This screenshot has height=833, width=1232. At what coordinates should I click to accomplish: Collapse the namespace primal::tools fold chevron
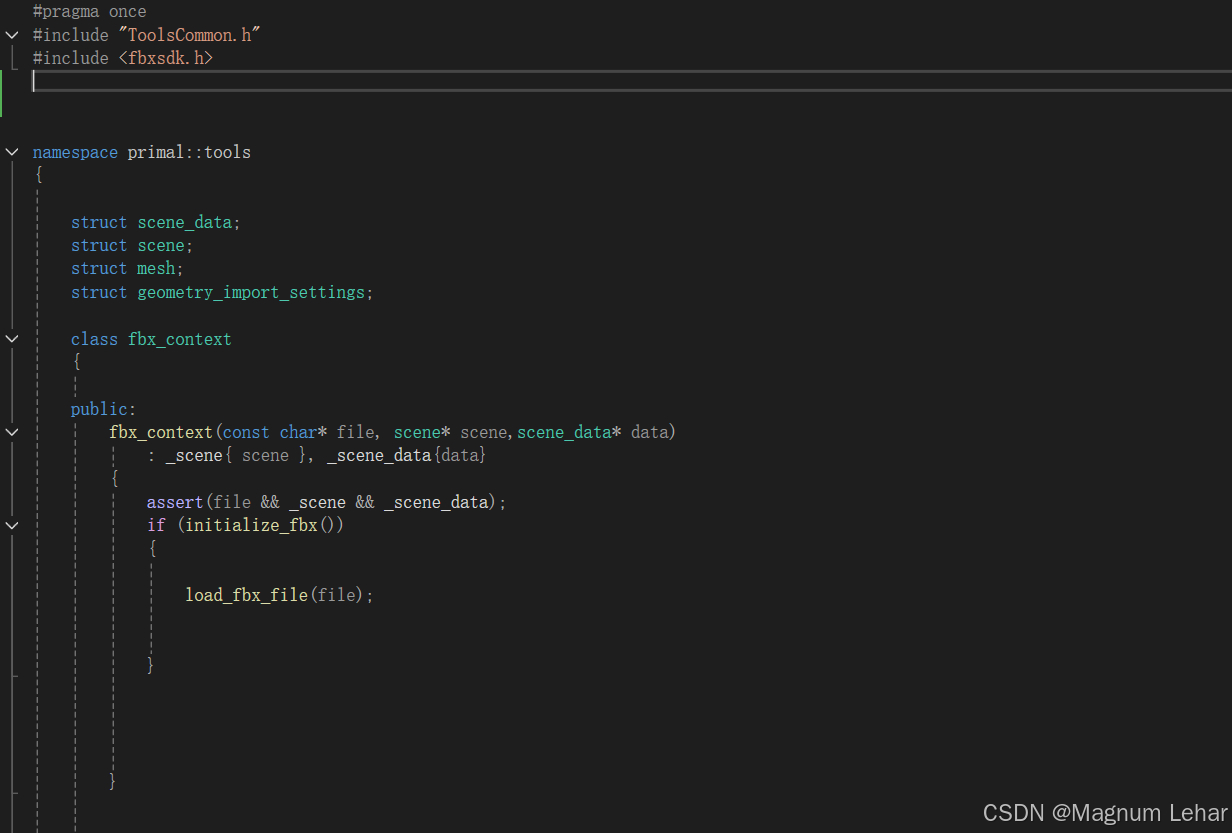click(12, 152)
